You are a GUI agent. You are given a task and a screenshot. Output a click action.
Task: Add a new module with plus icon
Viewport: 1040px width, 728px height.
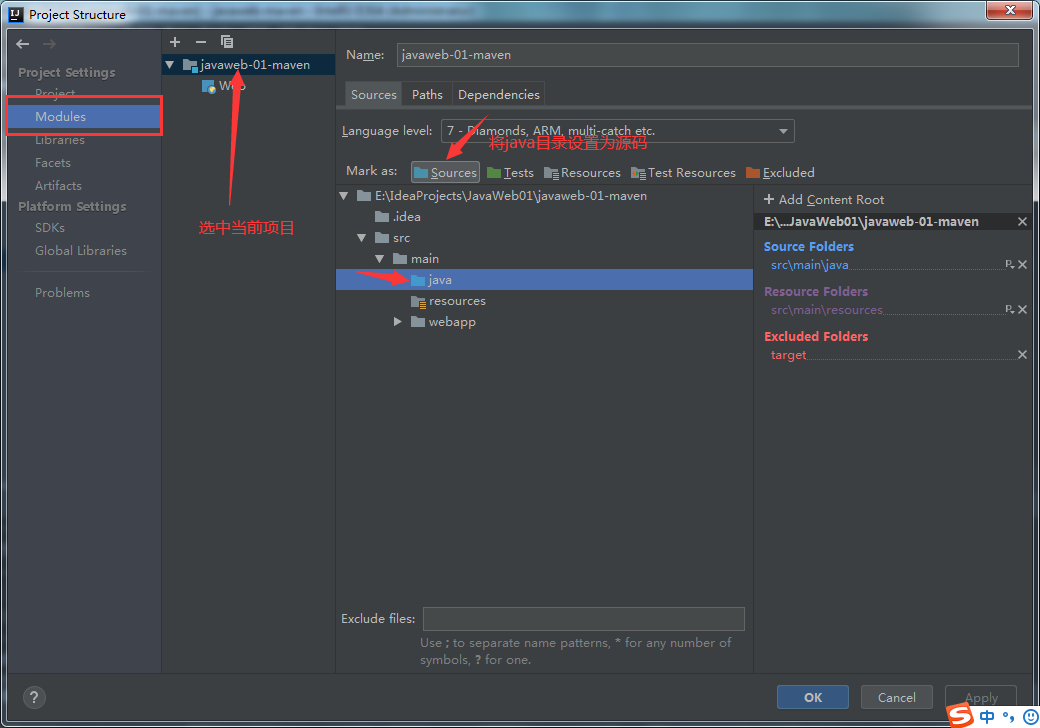point(175,42)
